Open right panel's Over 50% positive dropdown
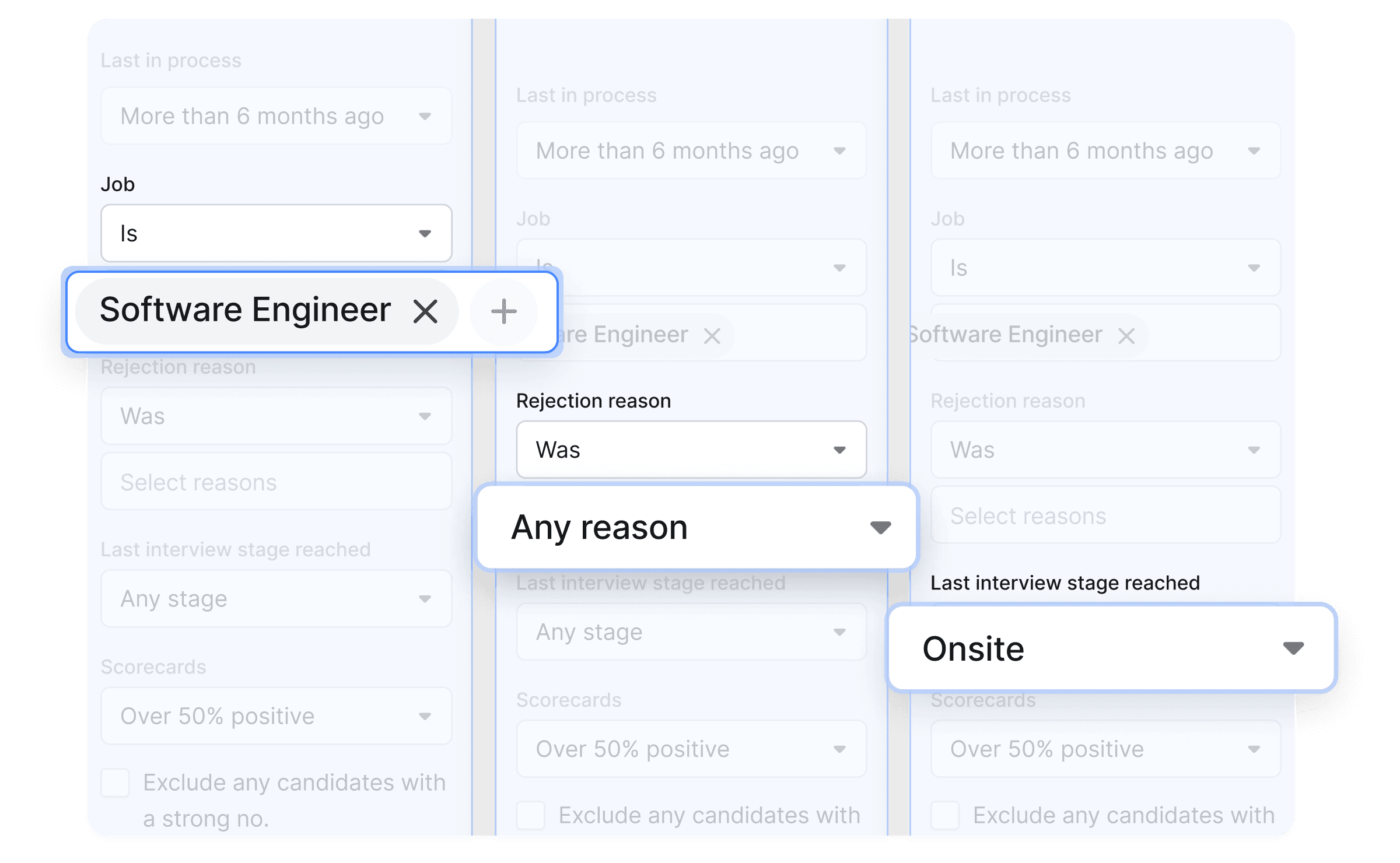The height and width of the screenshot is (863, 1400). click(1105, 749)
